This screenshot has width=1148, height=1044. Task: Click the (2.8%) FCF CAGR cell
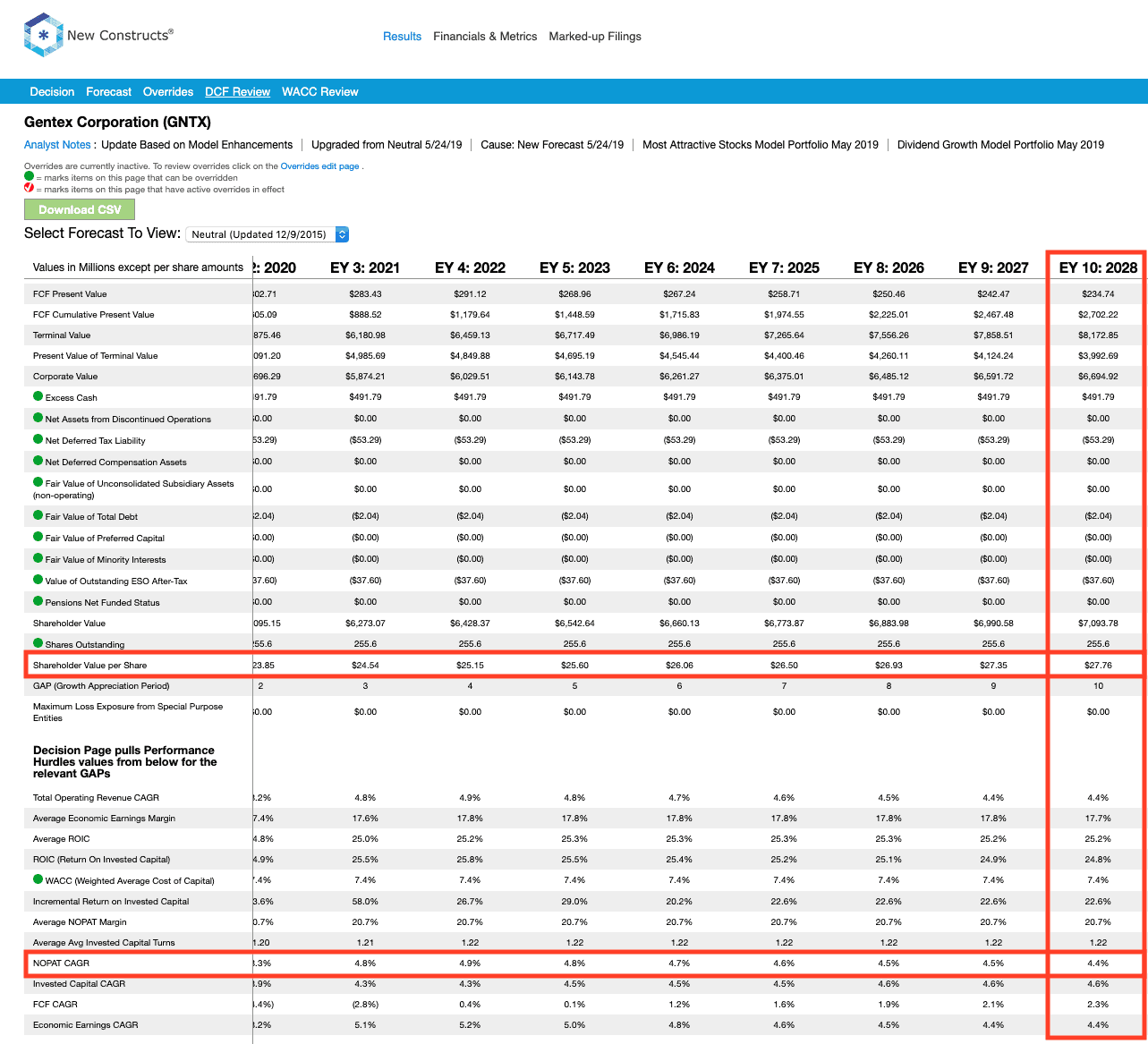pos(365,1005)
